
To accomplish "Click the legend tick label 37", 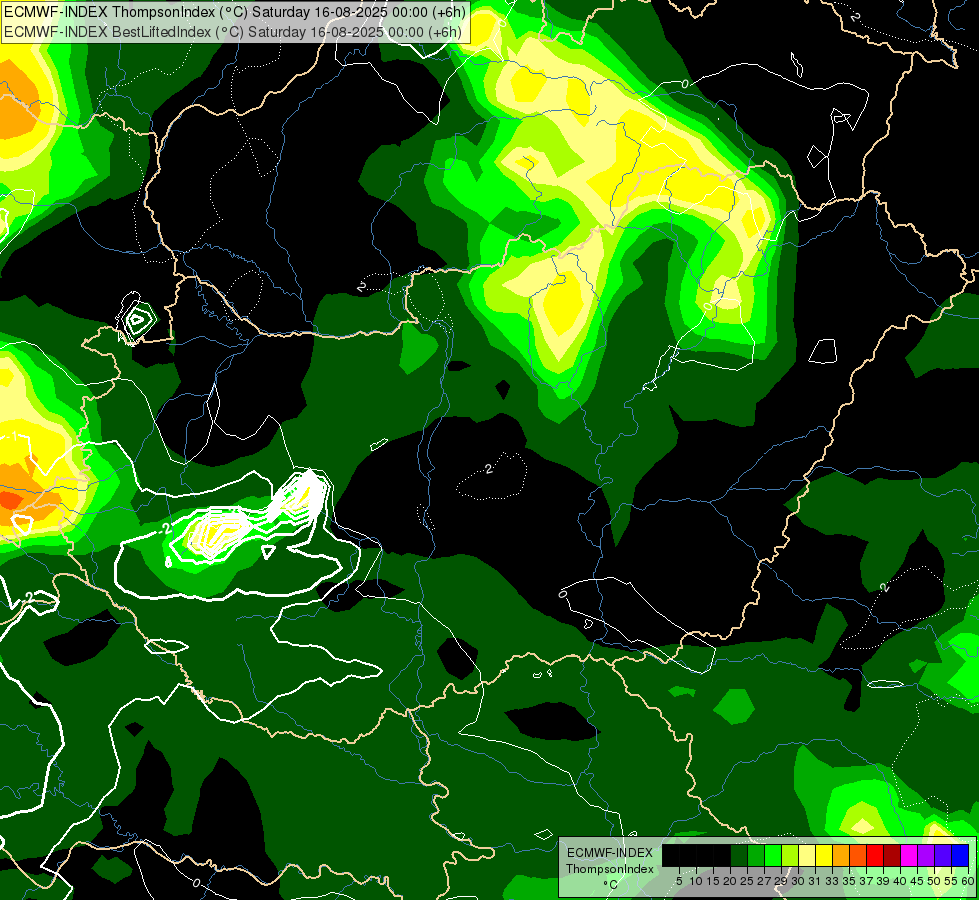I will 866,881.
